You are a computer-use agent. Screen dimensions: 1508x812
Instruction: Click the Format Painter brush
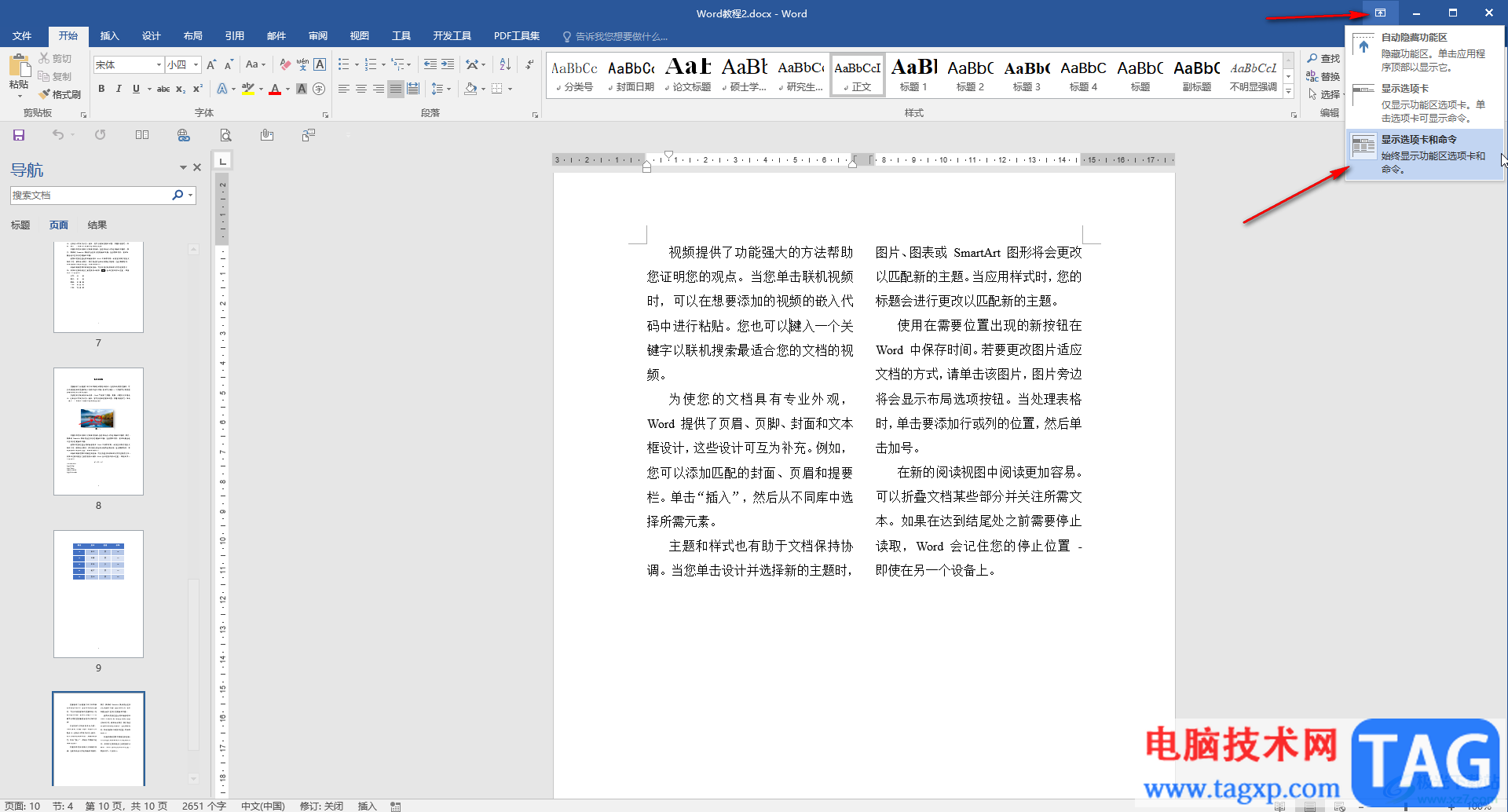pos(44,94)
